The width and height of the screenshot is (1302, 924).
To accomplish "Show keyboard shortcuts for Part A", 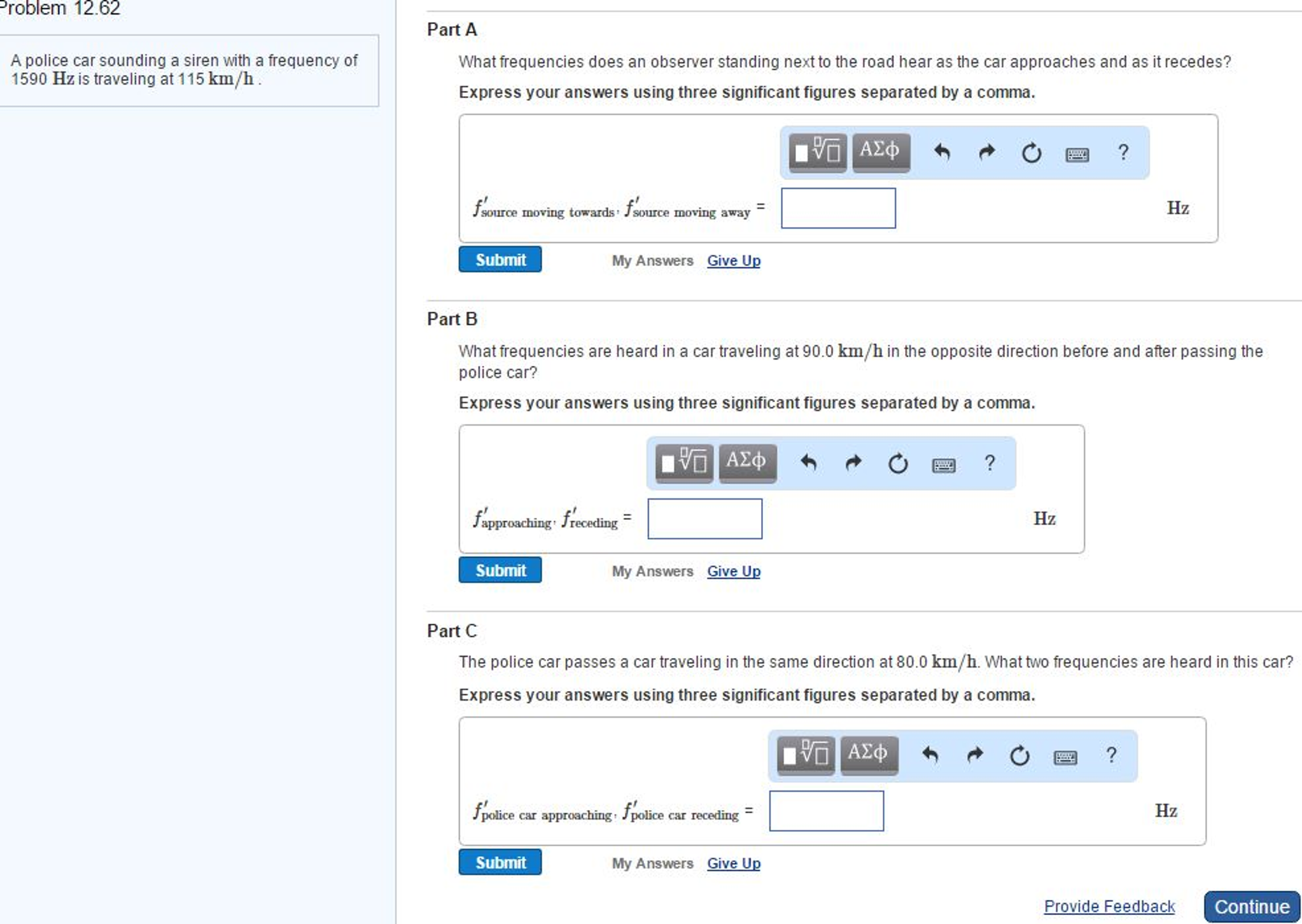I will (1077, 154).
